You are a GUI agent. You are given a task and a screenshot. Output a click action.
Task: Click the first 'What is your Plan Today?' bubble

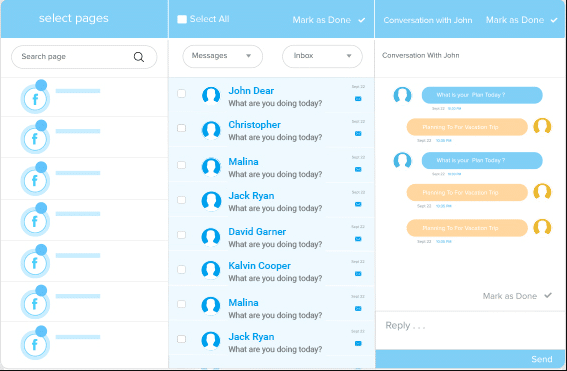coord(482,95)
